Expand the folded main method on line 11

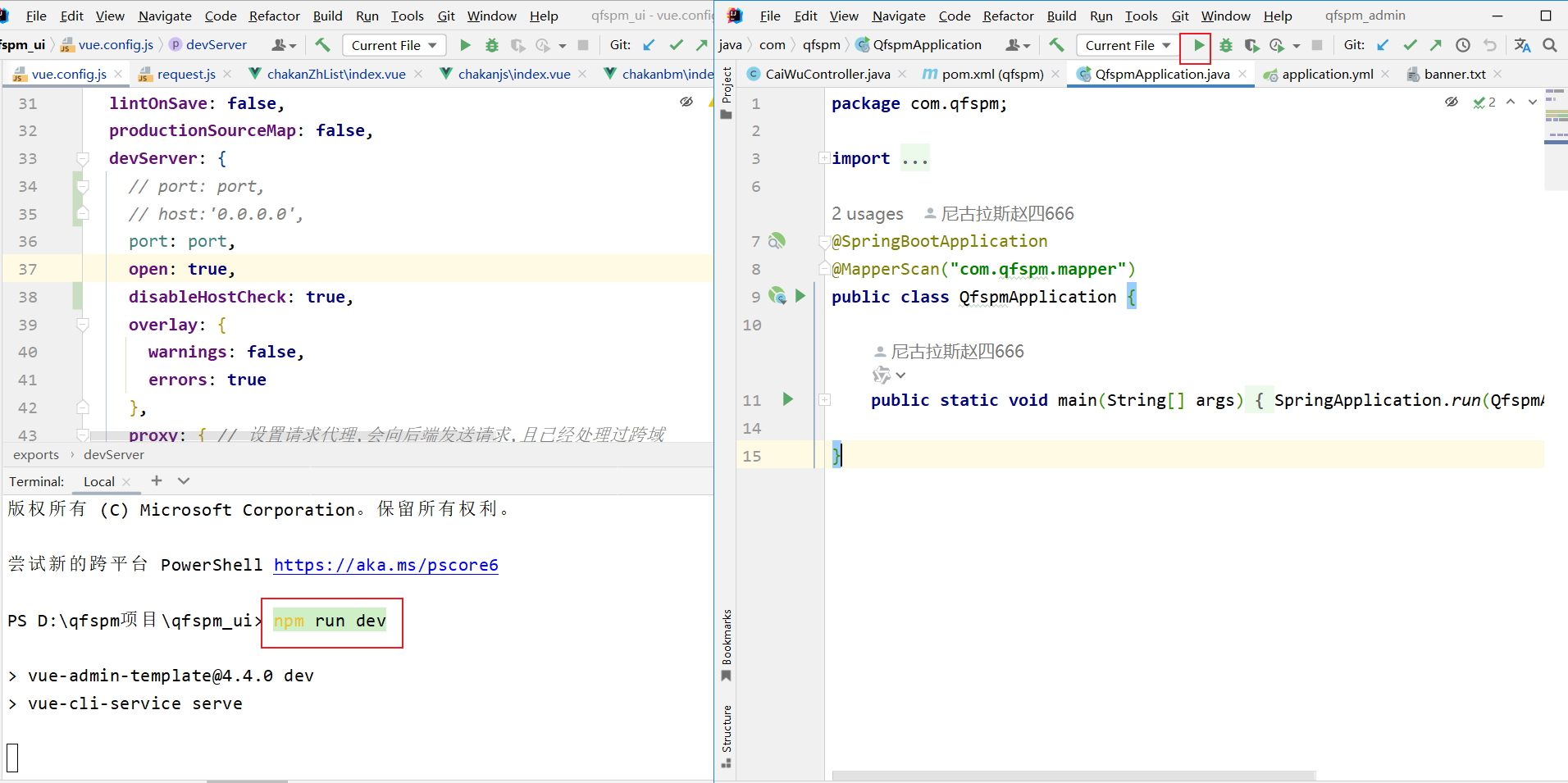tap(824, 400)
